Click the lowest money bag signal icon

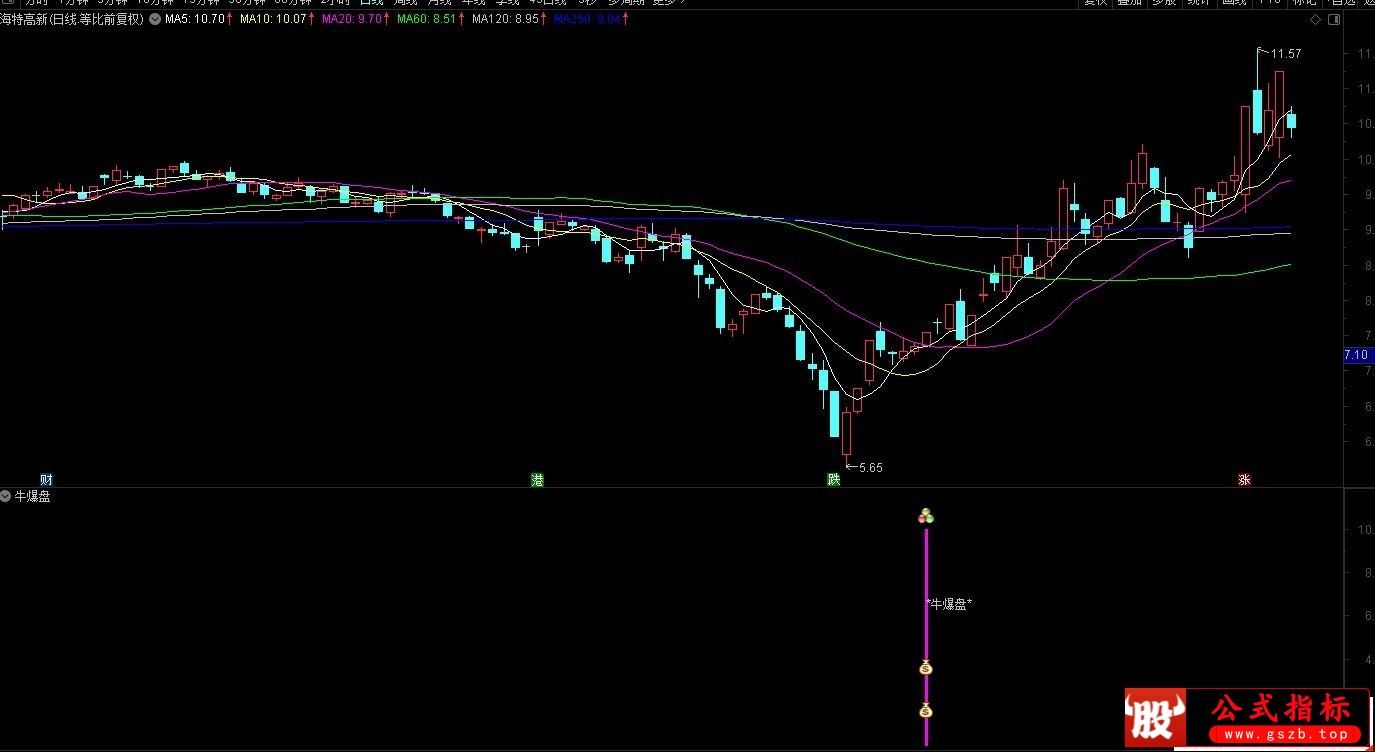pyautogui.click(x=926, y=711)
